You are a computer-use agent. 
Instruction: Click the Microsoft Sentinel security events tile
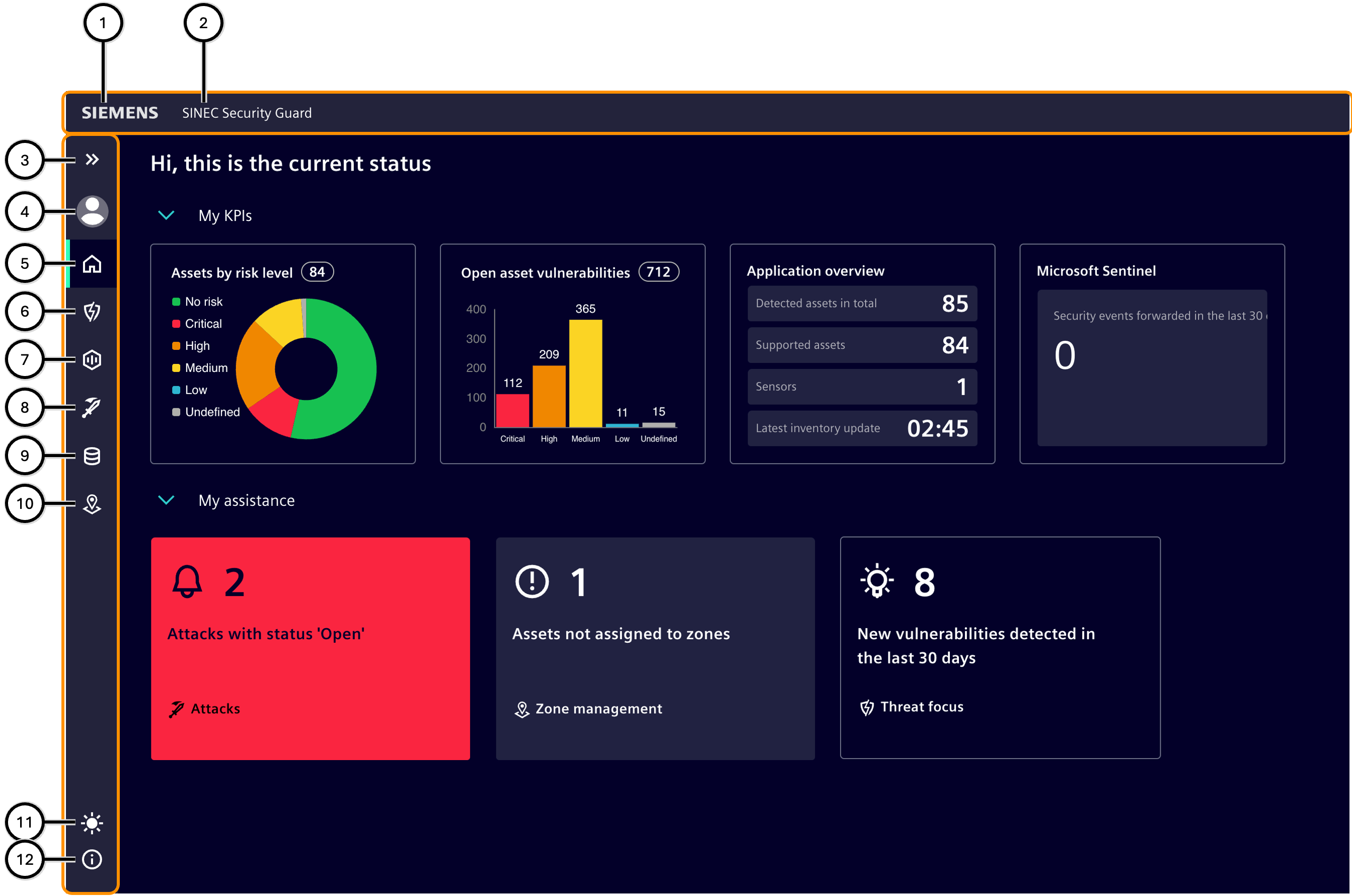(1152, 368)
